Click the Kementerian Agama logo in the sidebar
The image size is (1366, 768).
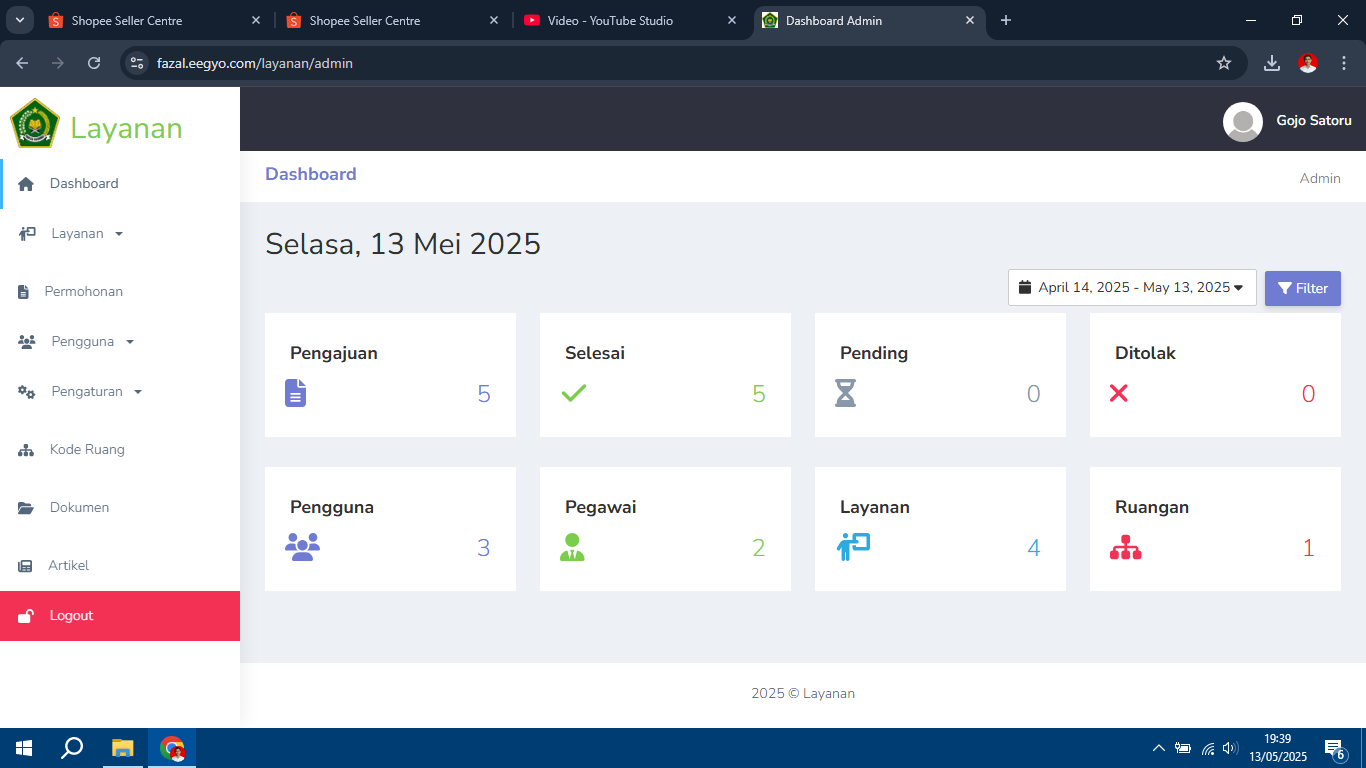click(x=35, y=124)
